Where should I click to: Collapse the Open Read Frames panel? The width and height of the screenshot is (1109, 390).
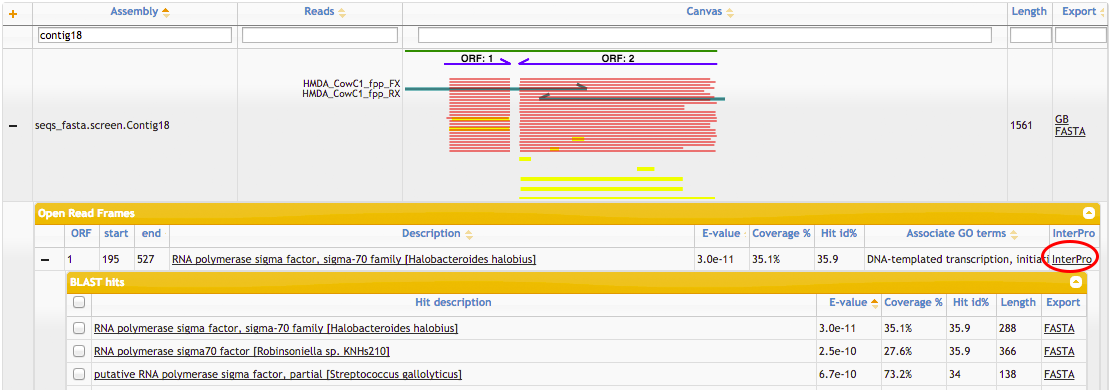(x=1088, y=212)
